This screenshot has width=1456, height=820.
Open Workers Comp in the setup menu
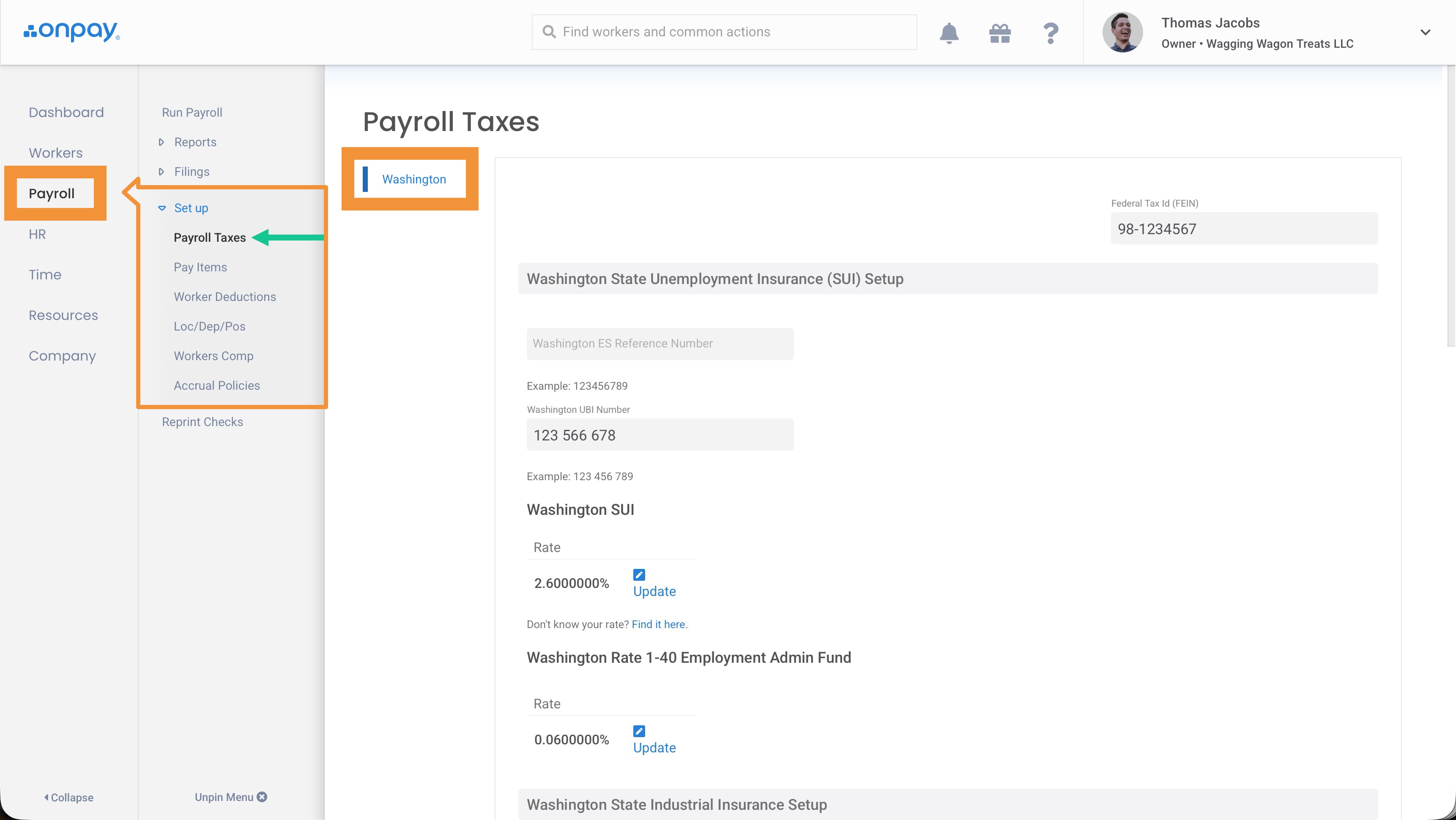(213, 355)
